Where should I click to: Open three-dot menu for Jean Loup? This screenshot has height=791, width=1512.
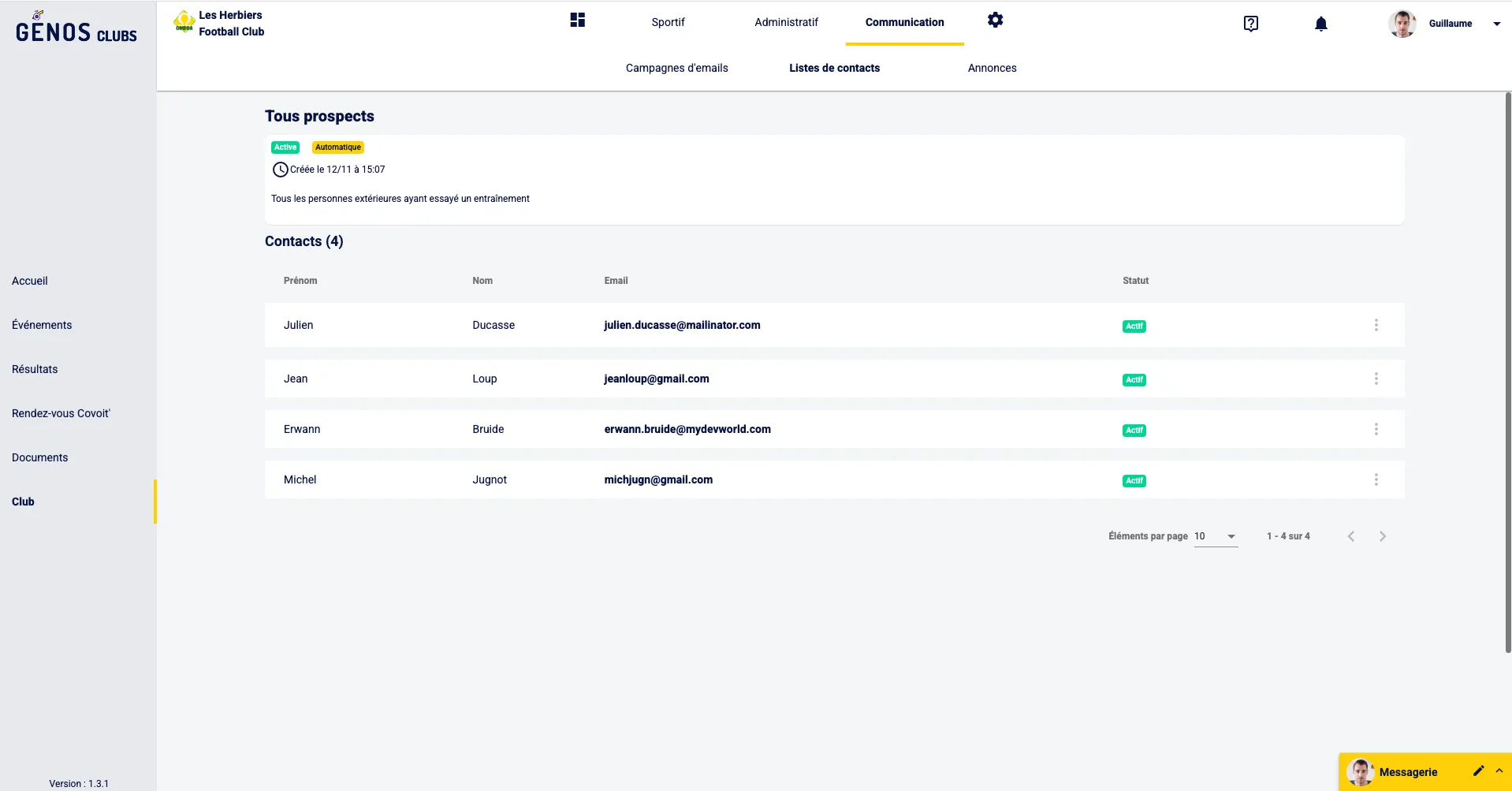pos(1376,379)
